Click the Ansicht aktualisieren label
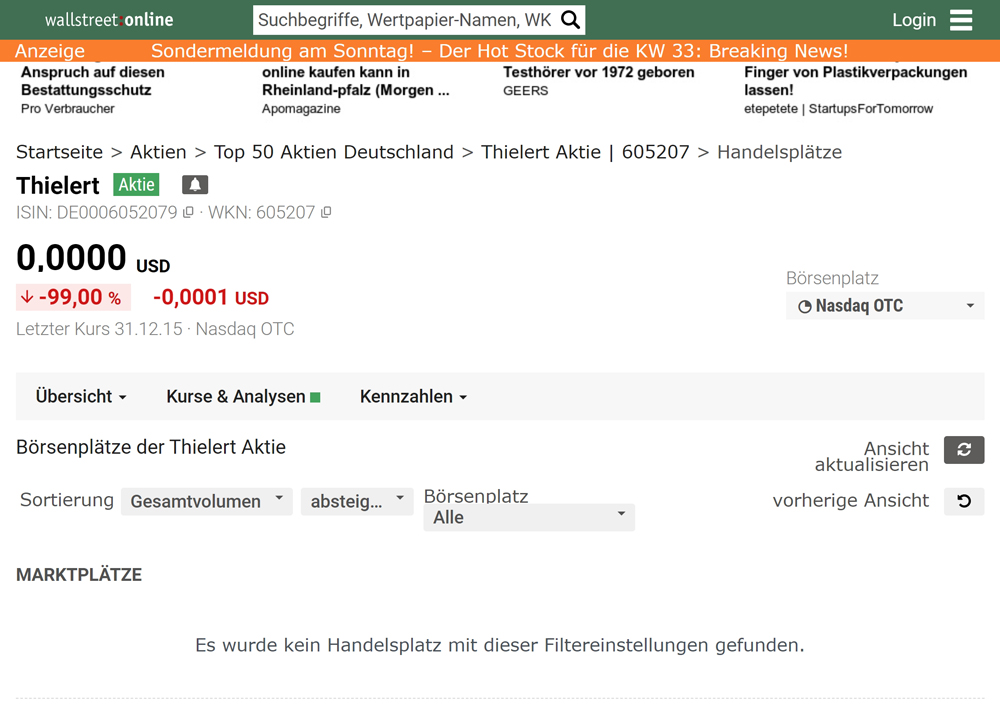This screenshot has height=704, width=1000. [x=872, y=457]
